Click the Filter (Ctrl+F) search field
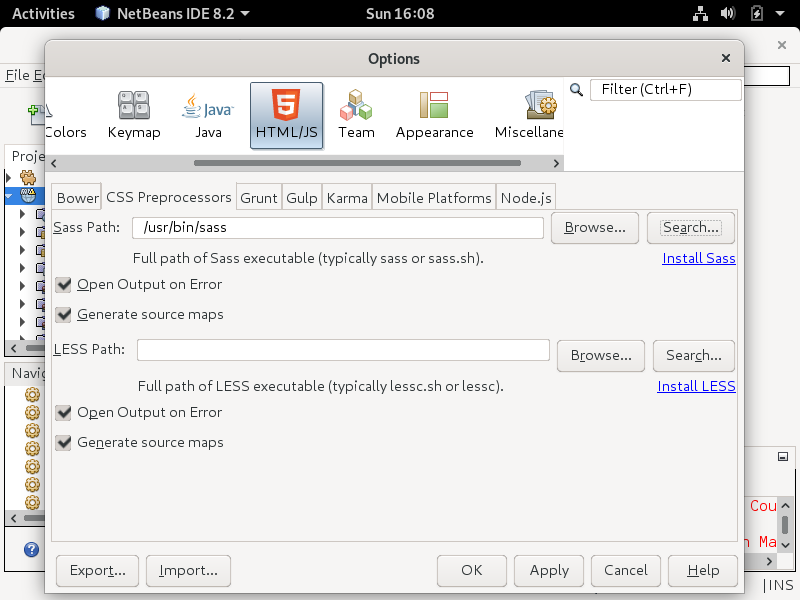Image resolution: width=800 pixels, height=600 pixels. [666, 90]
